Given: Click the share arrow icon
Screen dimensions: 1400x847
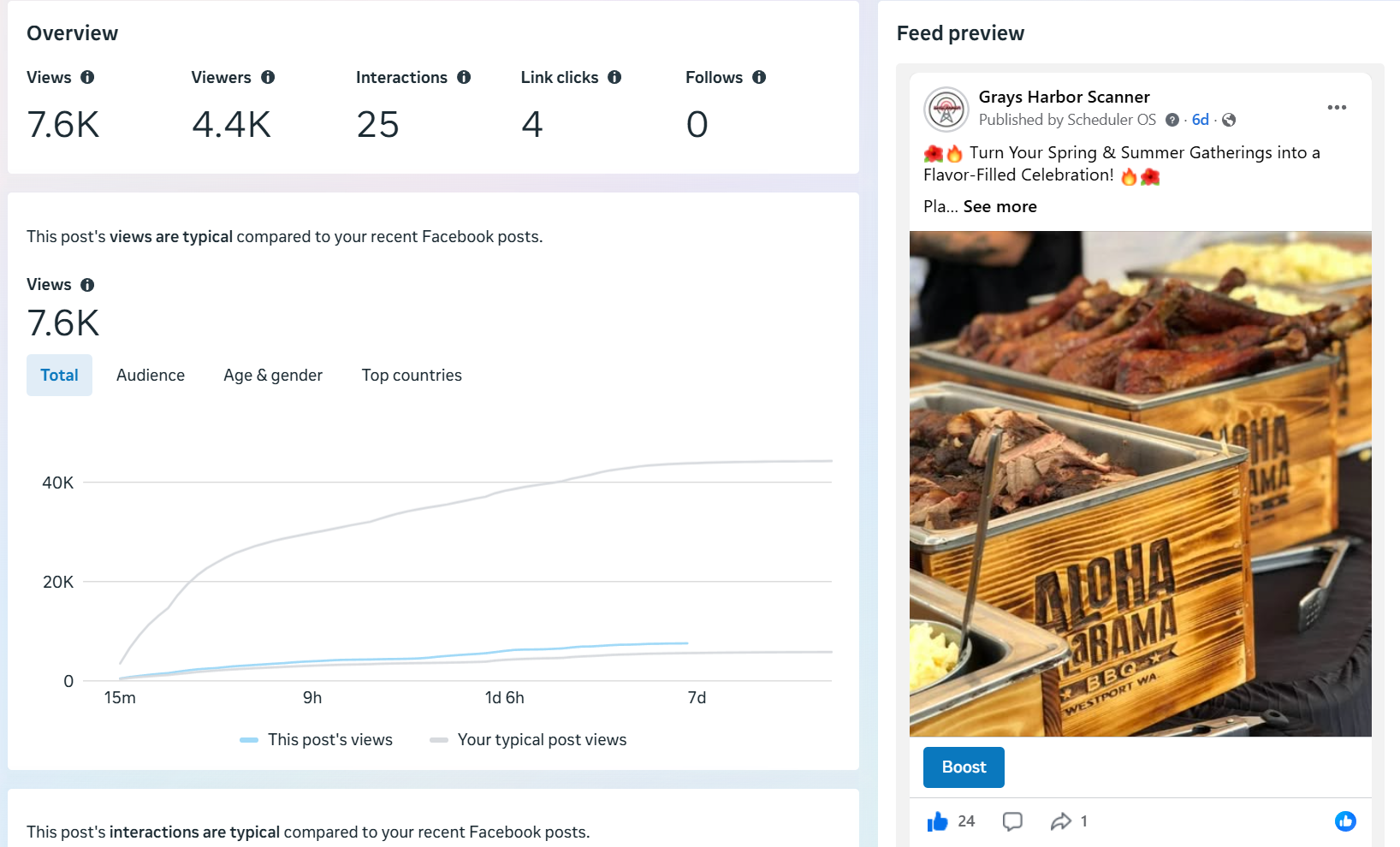Looking at the screenshot, I should (x=1061, y=821).
